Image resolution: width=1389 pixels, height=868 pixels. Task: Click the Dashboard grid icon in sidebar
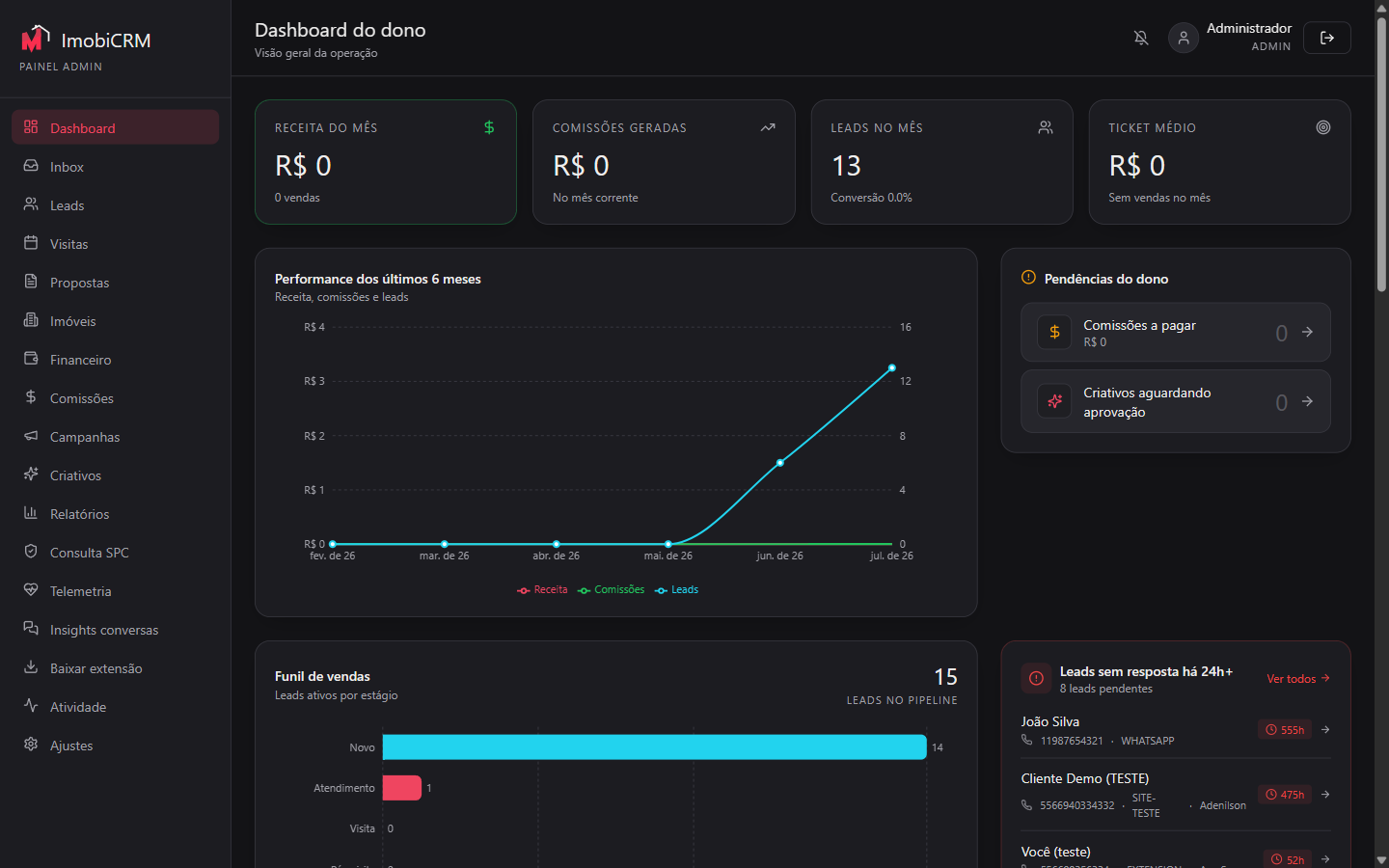[x=31, y=127]
